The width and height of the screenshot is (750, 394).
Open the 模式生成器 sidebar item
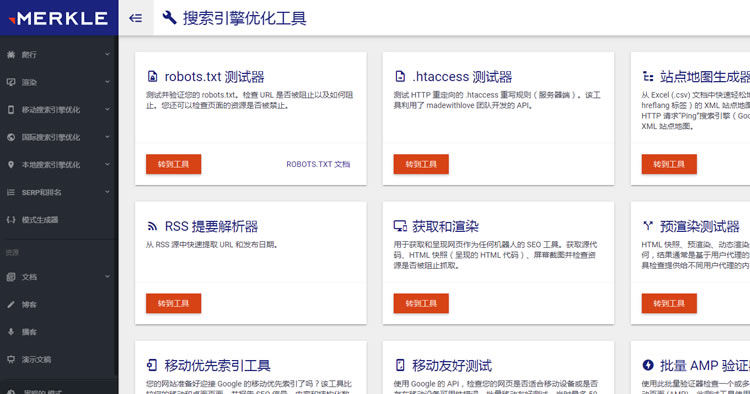pos(59,220)
